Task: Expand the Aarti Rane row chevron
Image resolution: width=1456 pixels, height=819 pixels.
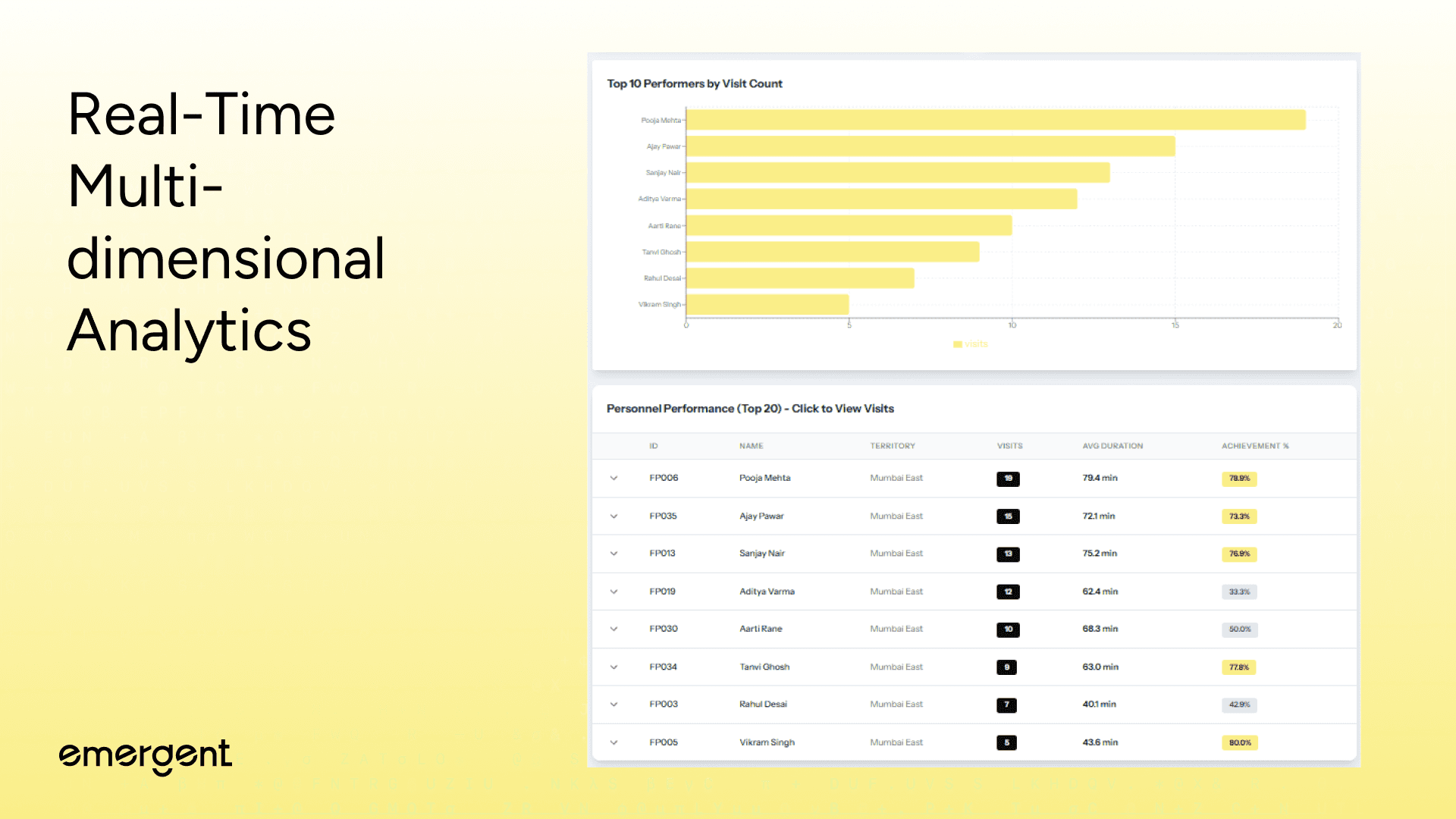Action: [x=613, y=629]
